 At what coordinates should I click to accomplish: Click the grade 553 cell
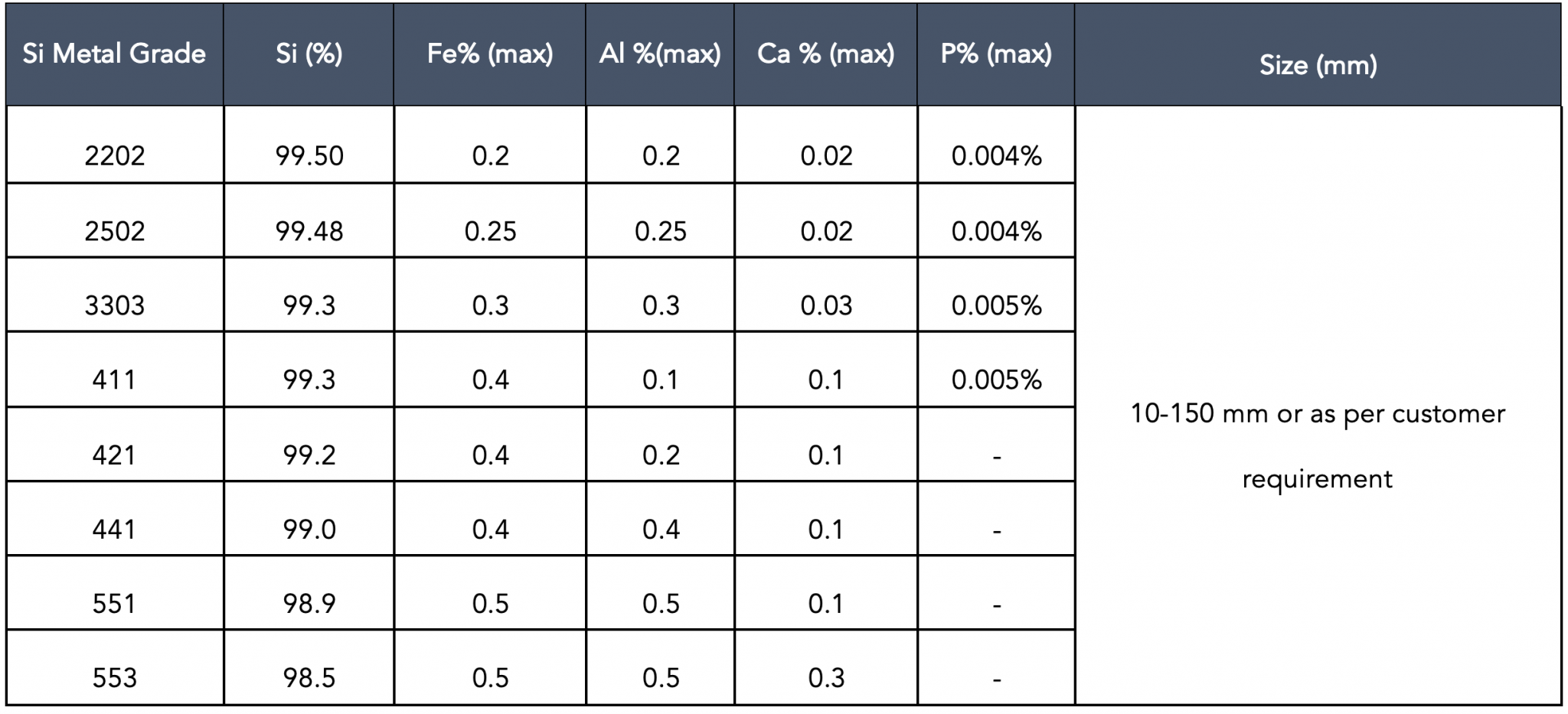click(x=114, y=678)
